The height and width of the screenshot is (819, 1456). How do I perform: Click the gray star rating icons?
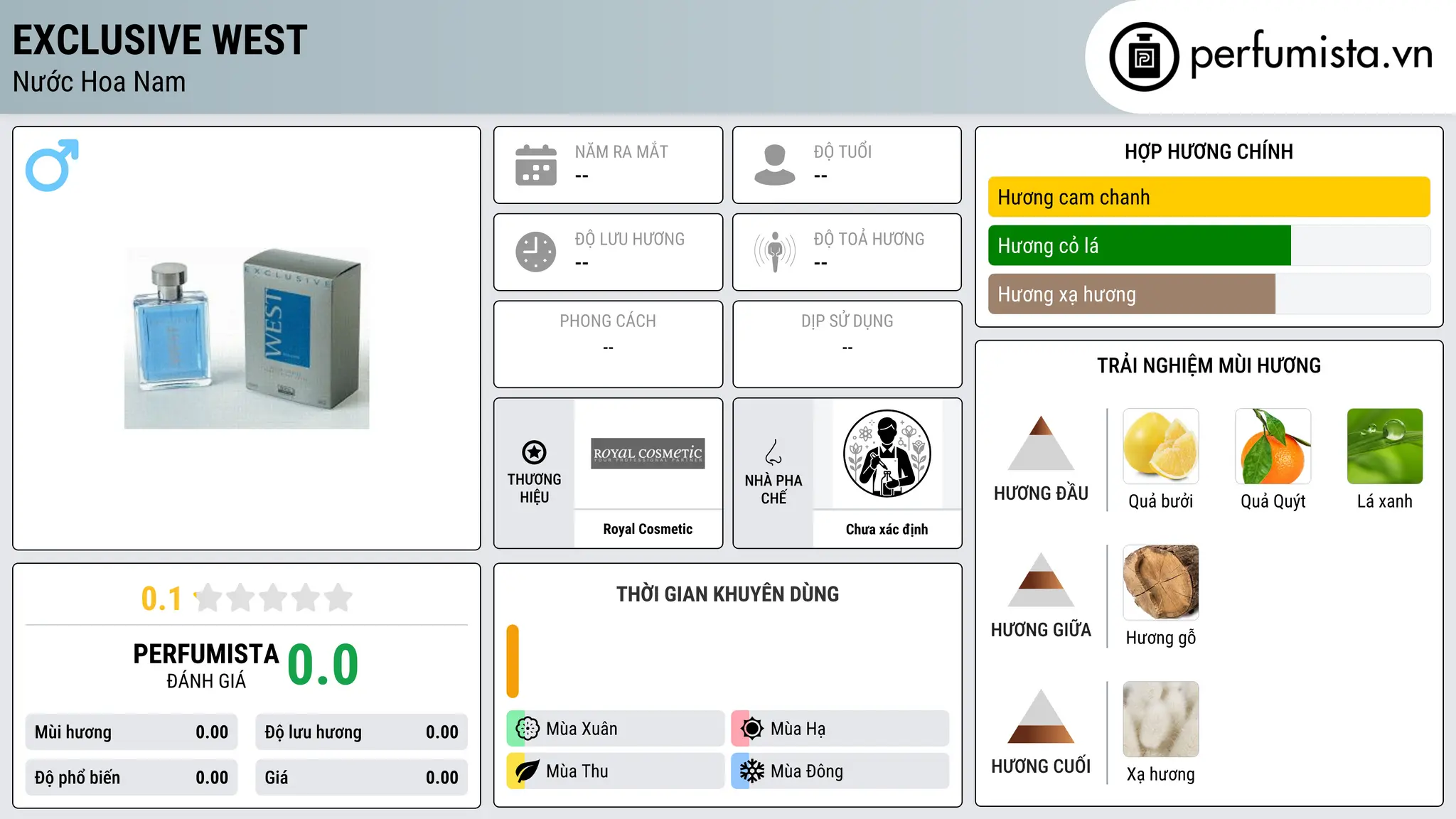274,598
